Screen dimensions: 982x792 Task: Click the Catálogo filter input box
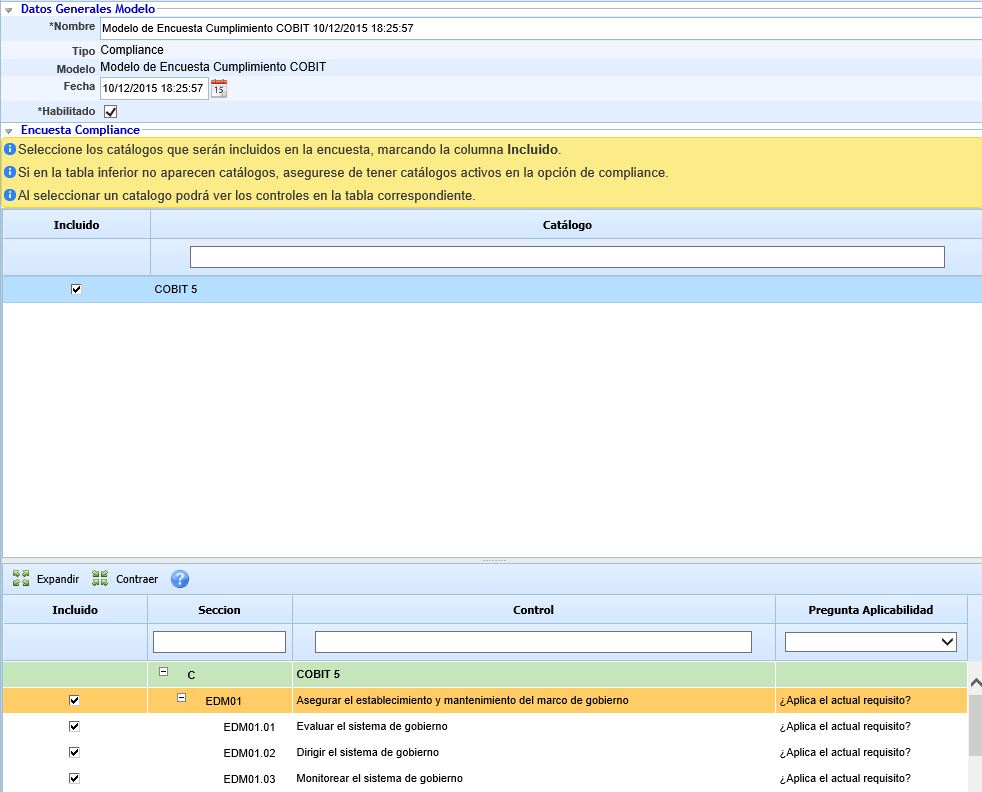coord(566,257)
